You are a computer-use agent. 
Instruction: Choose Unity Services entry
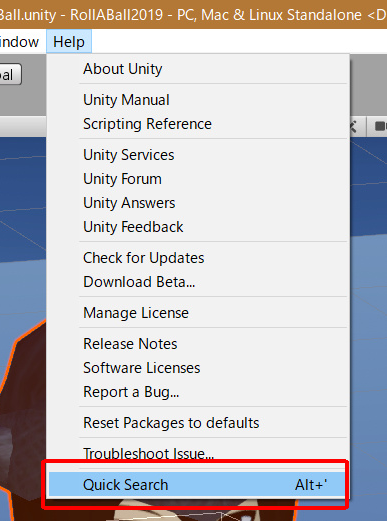click(198, 155)
